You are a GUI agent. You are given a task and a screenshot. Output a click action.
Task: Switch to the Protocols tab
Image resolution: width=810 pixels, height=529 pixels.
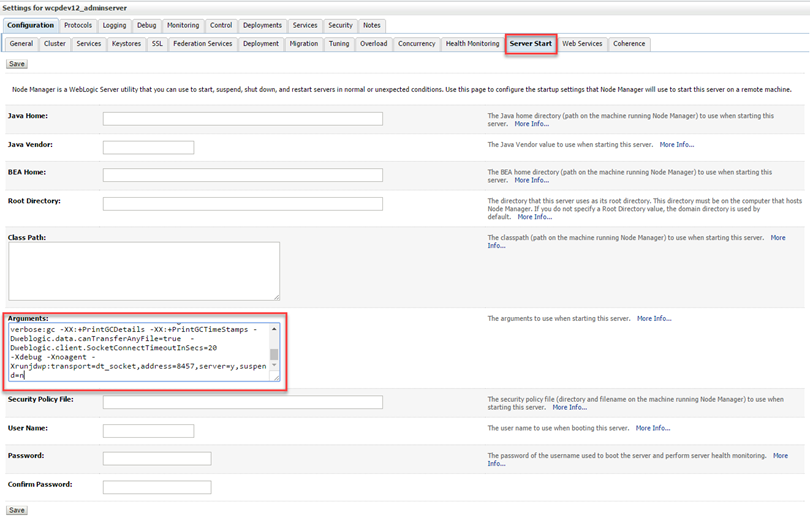[x=78, y=25]
